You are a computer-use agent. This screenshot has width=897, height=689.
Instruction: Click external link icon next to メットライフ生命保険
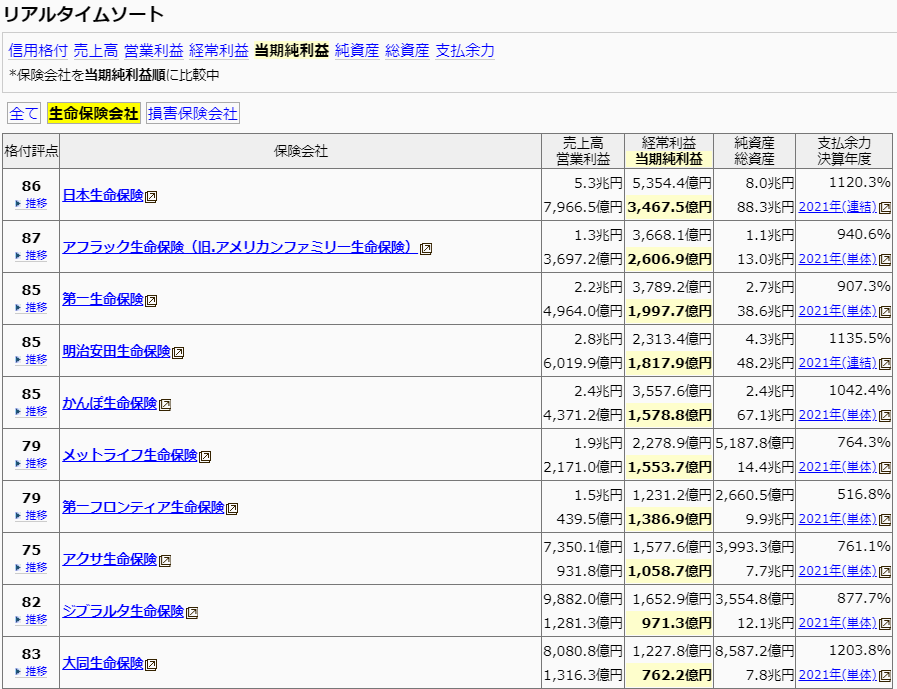pos(205,457)
